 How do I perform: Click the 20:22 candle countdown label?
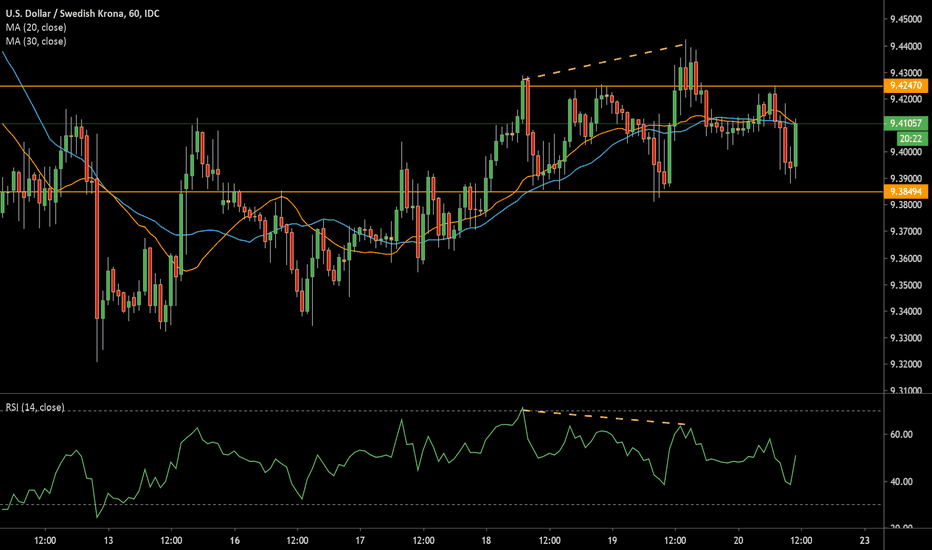coord(904,138)
